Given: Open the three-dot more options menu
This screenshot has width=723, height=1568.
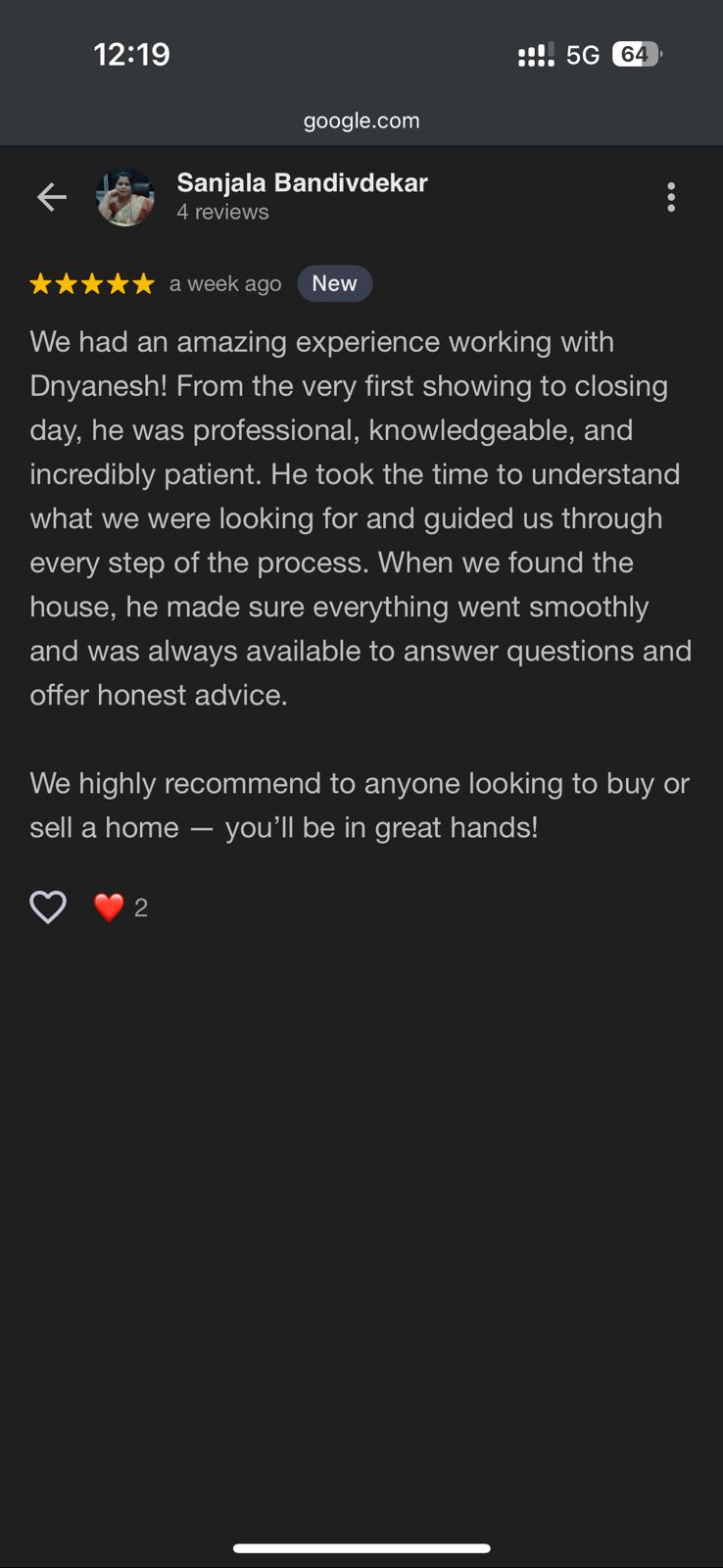Looking at the screenshot, I should pyautogui.click(x=671, y=197).
